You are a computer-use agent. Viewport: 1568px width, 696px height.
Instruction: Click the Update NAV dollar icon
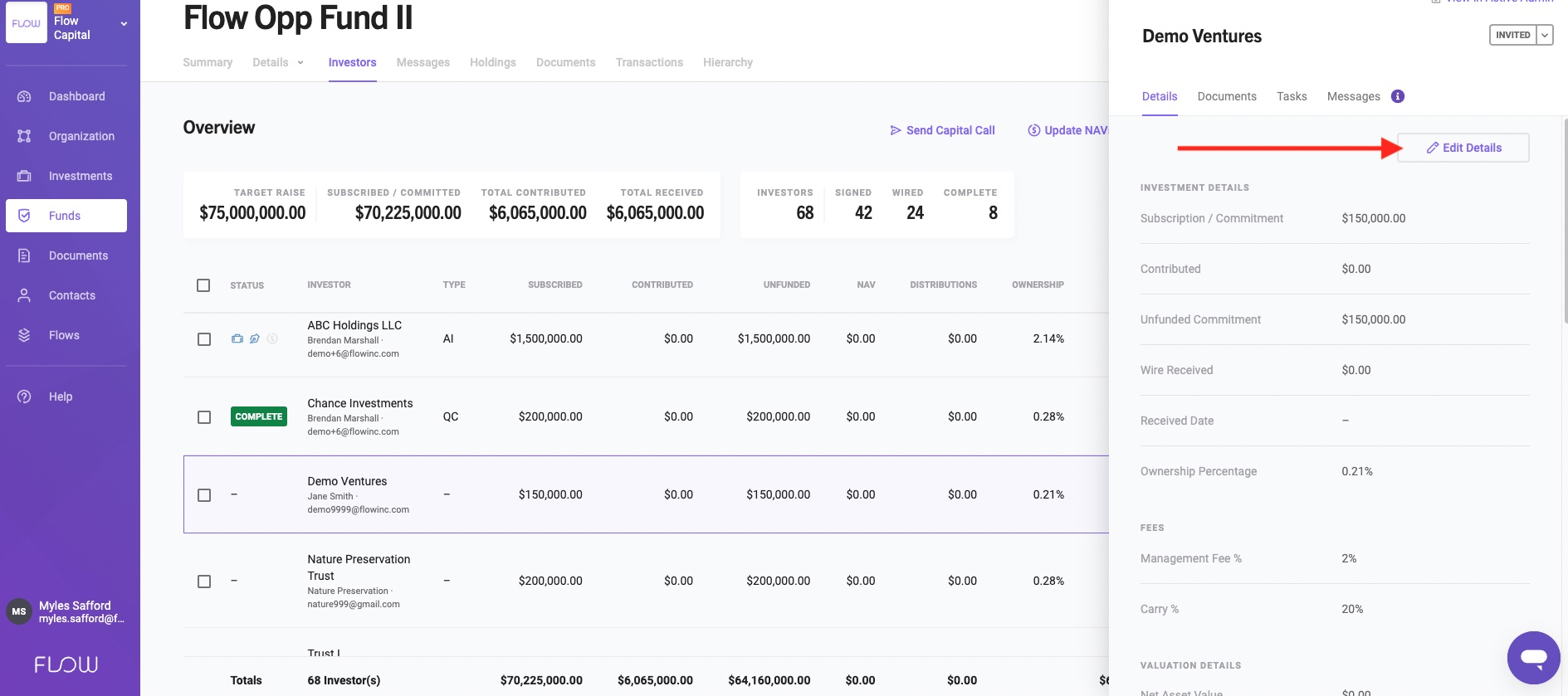click(1033, 130)
